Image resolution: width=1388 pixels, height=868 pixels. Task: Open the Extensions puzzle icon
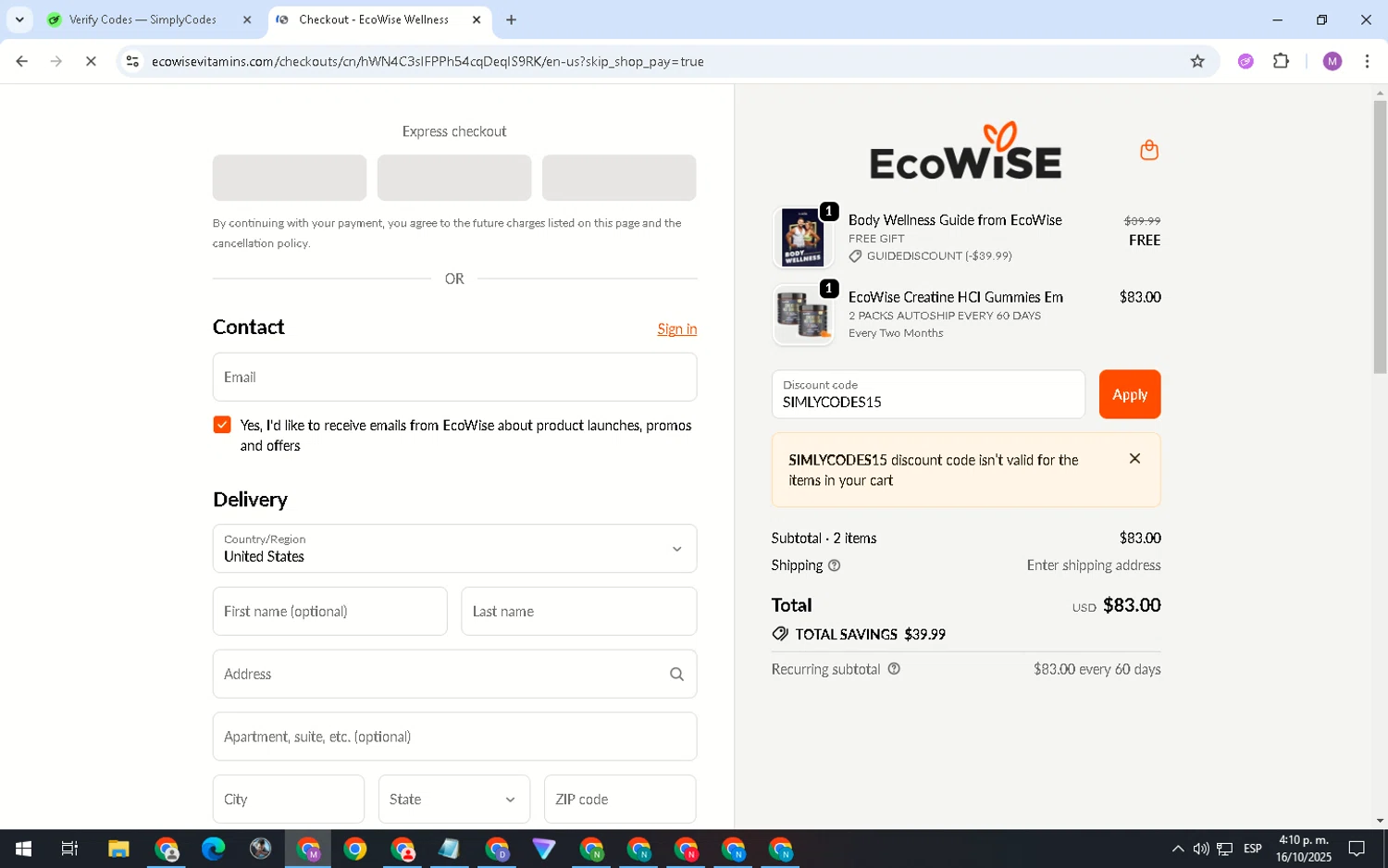(1281, 61)
